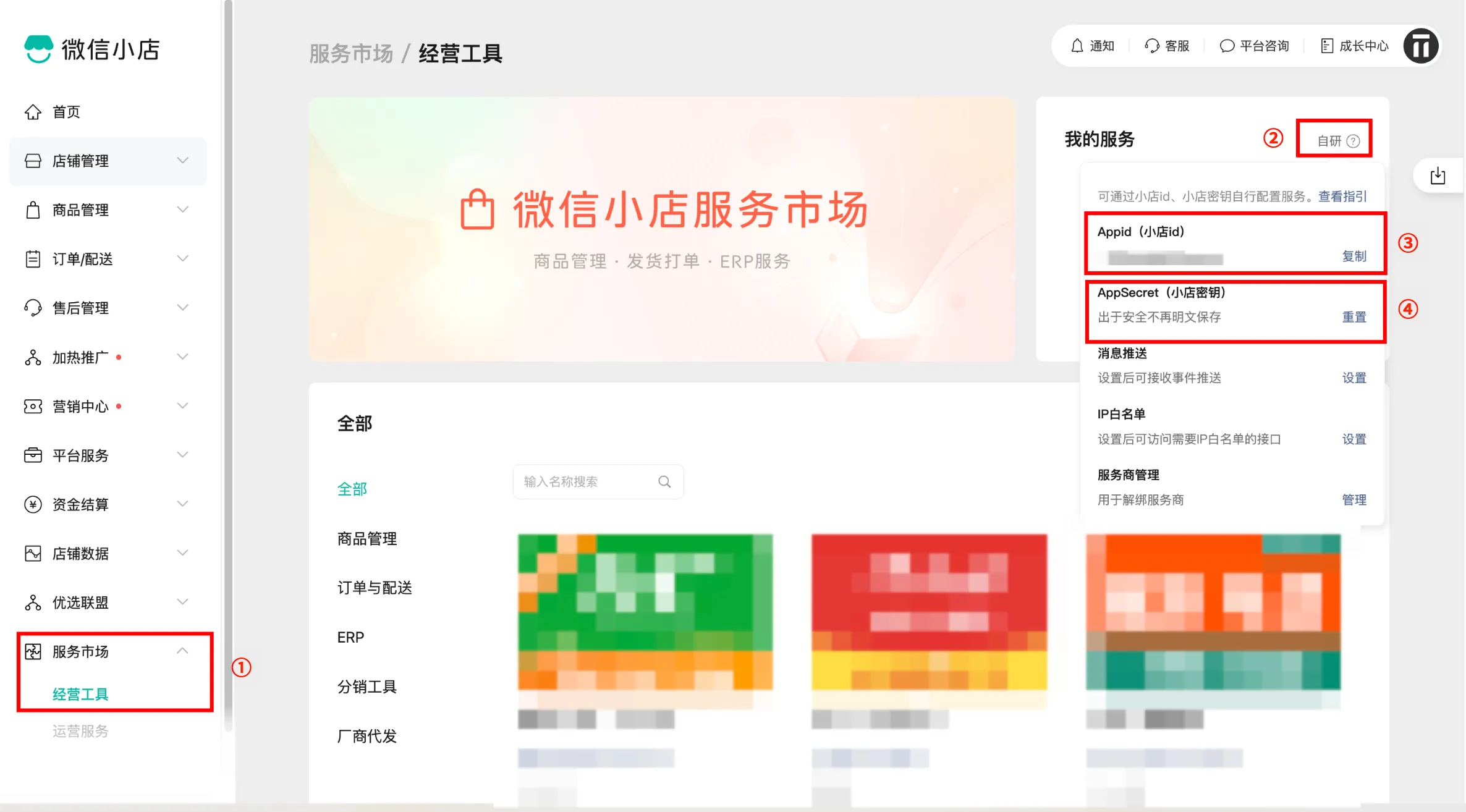Click 设置 for IP白名单

pyautogui.click(x=1354, y=439)
